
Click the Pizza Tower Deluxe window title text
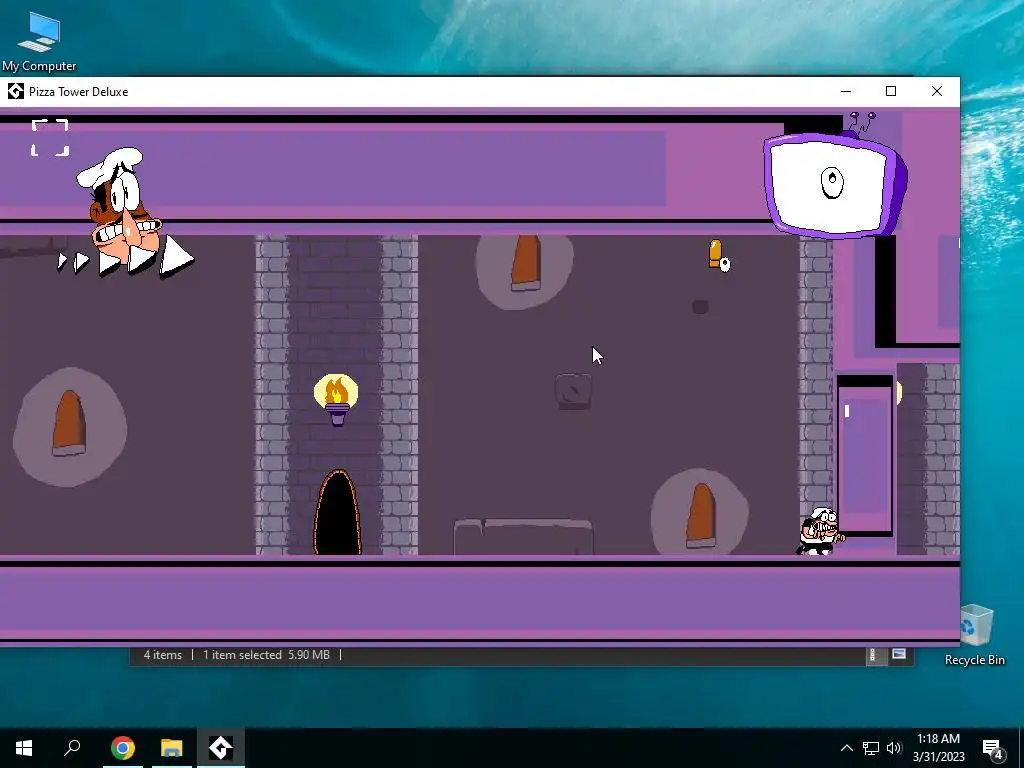click(x=78, y=92)
